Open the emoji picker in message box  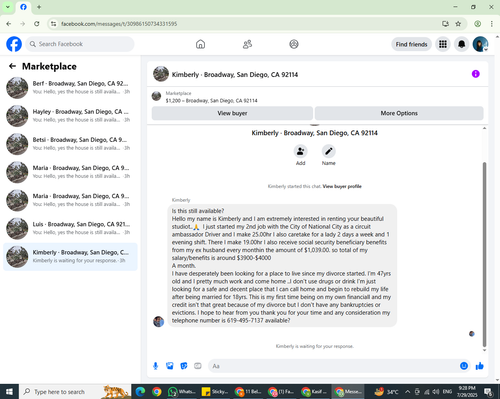pyautogui.click(x=464, y=366)
